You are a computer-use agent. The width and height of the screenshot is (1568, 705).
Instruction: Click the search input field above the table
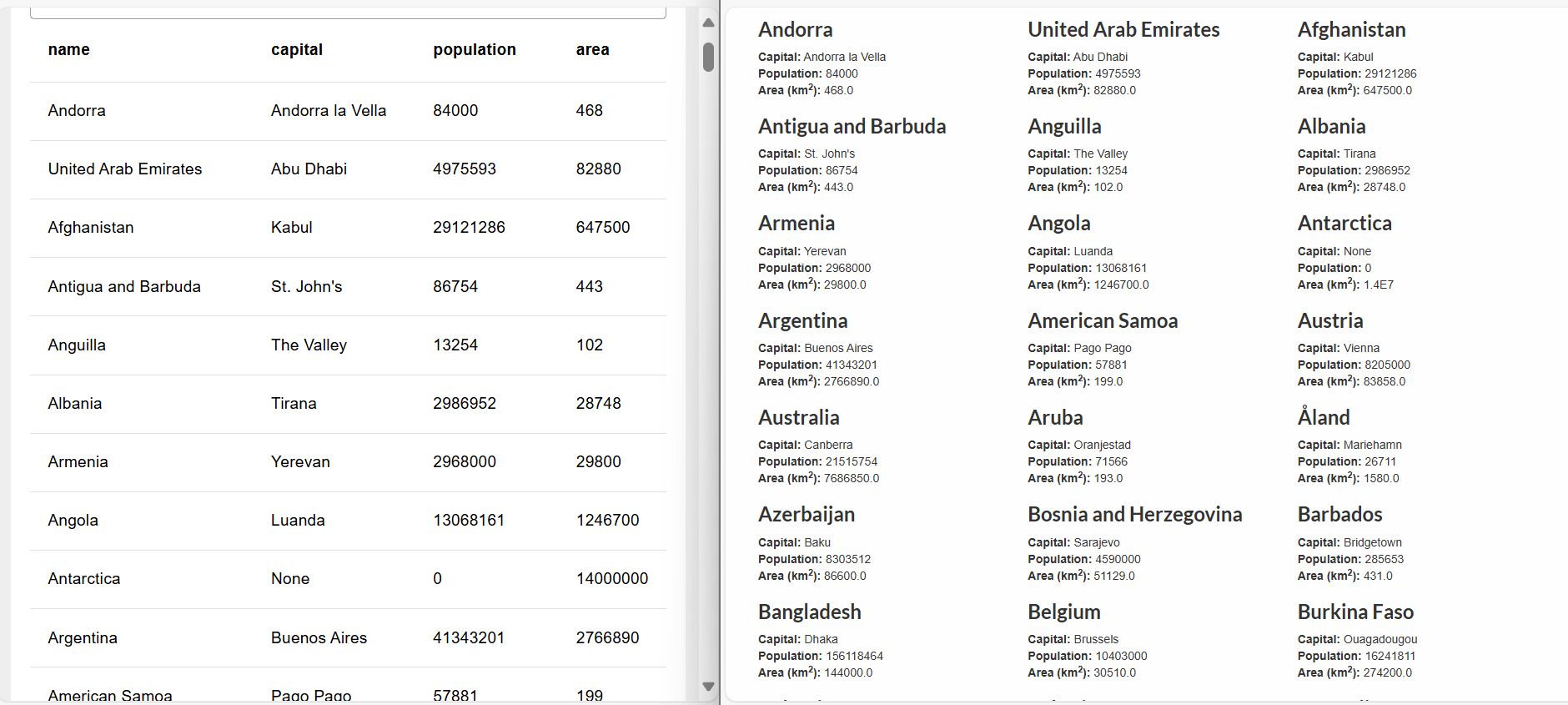coord(348,8)
